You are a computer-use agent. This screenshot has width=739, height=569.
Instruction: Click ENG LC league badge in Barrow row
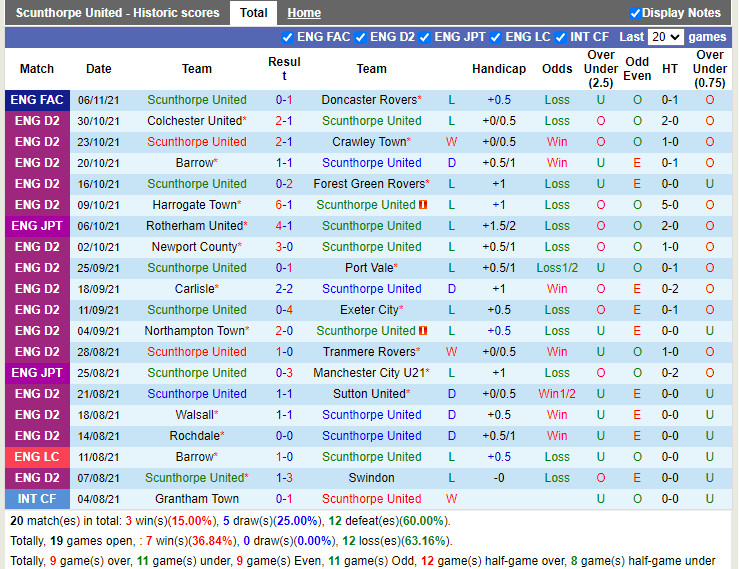[37, 457]
